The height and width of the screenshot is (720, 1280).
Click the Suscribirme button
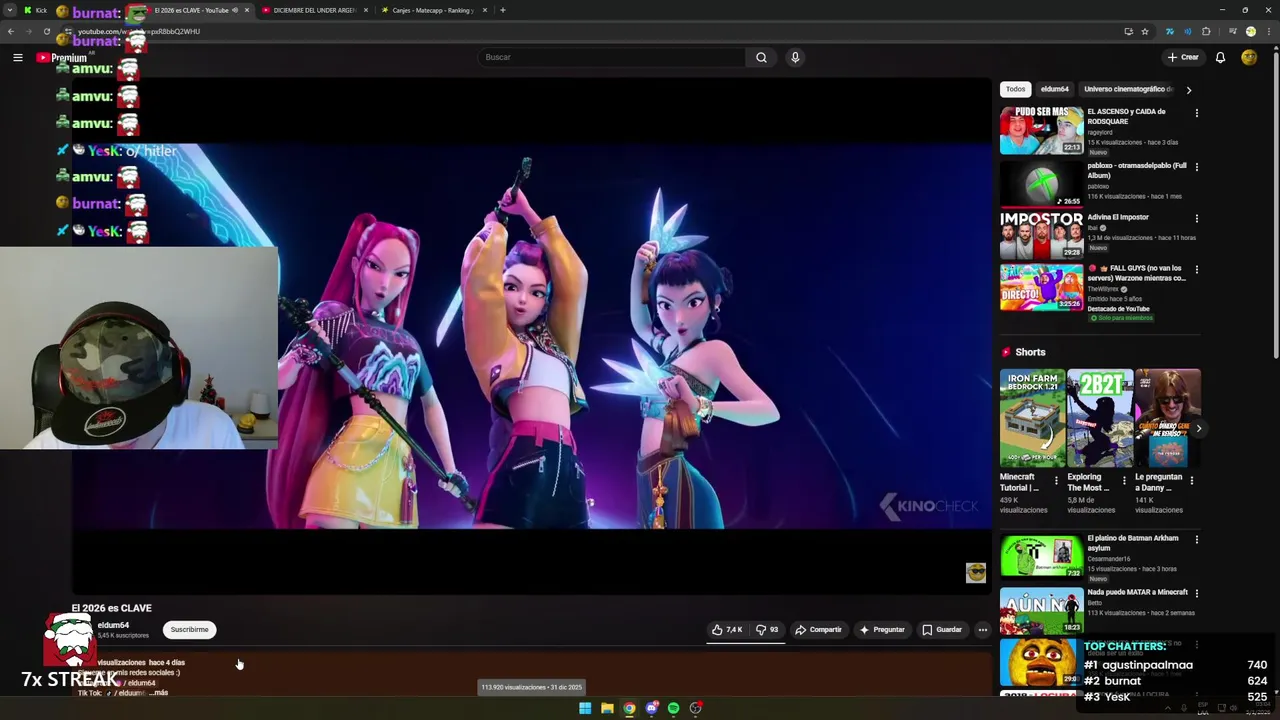coord(189,629)
